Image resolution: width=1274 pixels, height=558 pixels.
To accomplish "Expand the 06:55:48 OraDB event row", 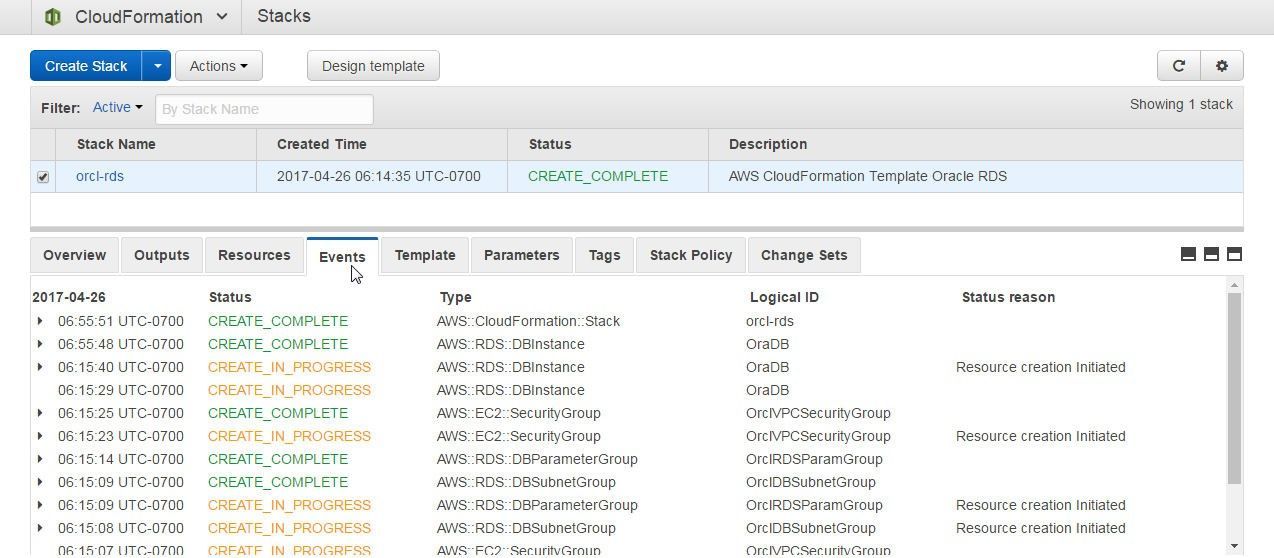I will [x=40, y=344].
